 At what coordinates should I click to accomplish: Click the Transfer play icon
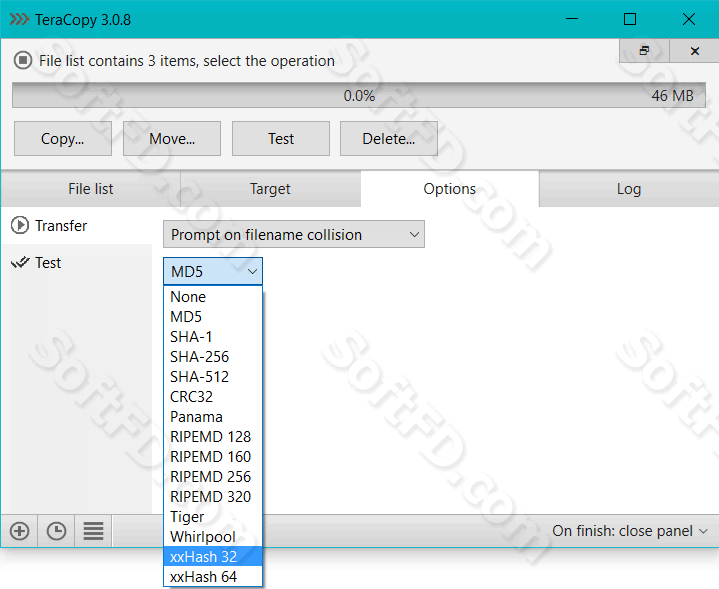[x=20, y=225]
